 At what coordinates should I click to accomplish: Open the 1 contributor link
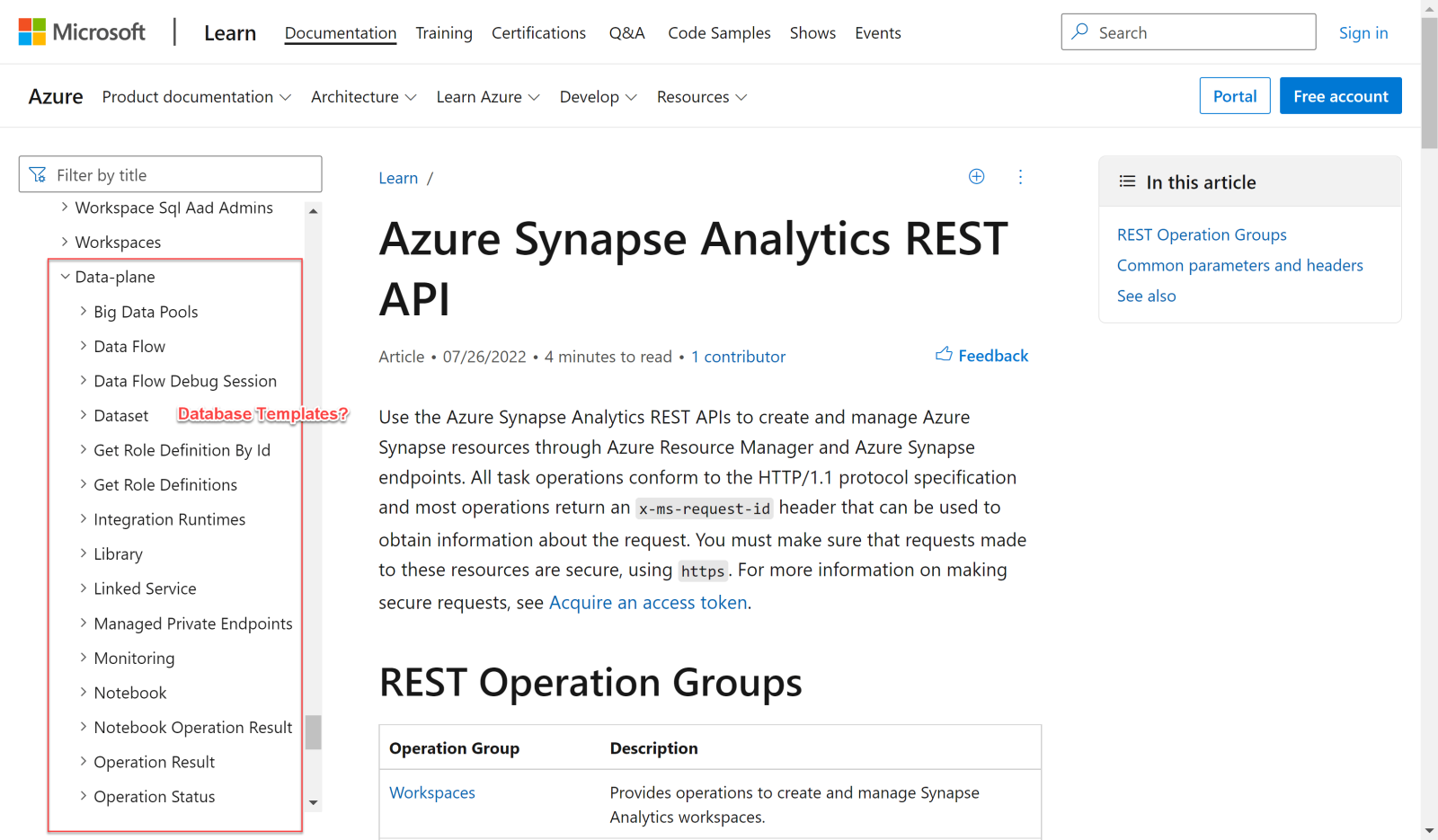738,357
